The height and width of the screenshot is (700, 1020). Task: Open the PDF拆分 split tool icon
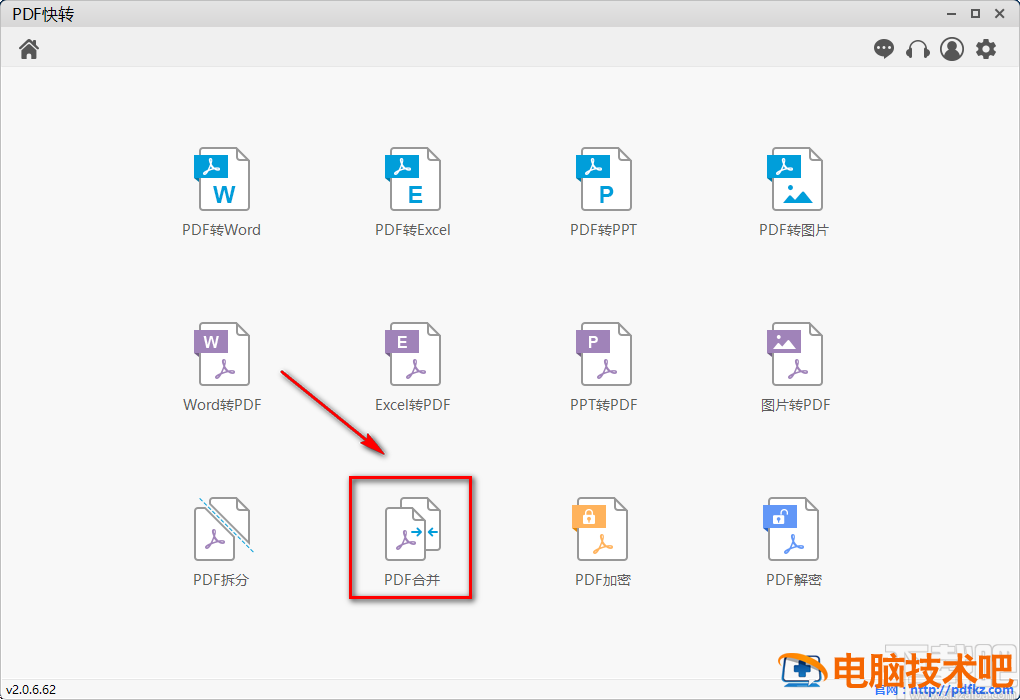tap(223, 529)
